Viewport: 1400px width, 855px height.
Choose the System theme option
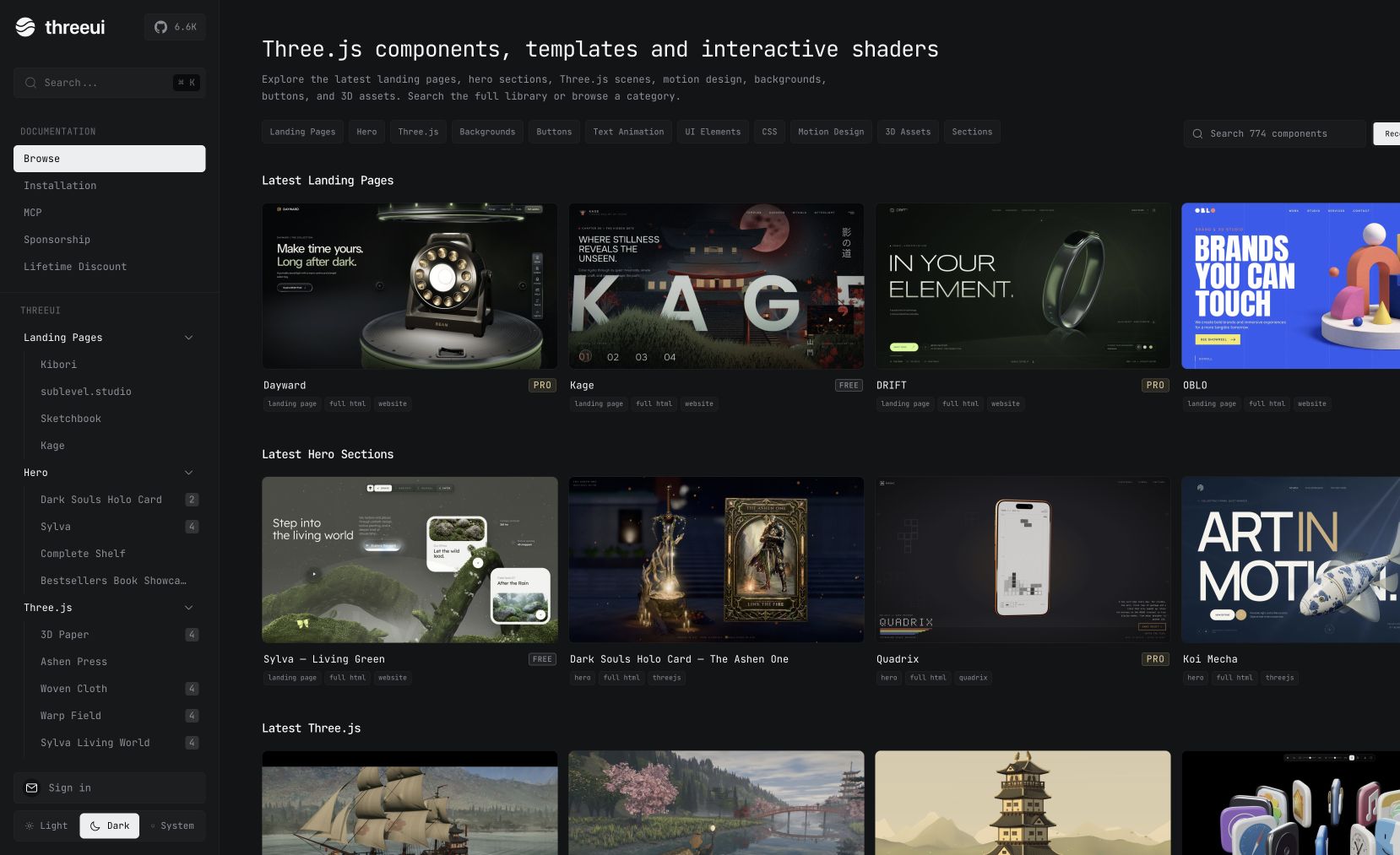pos(172,825)
